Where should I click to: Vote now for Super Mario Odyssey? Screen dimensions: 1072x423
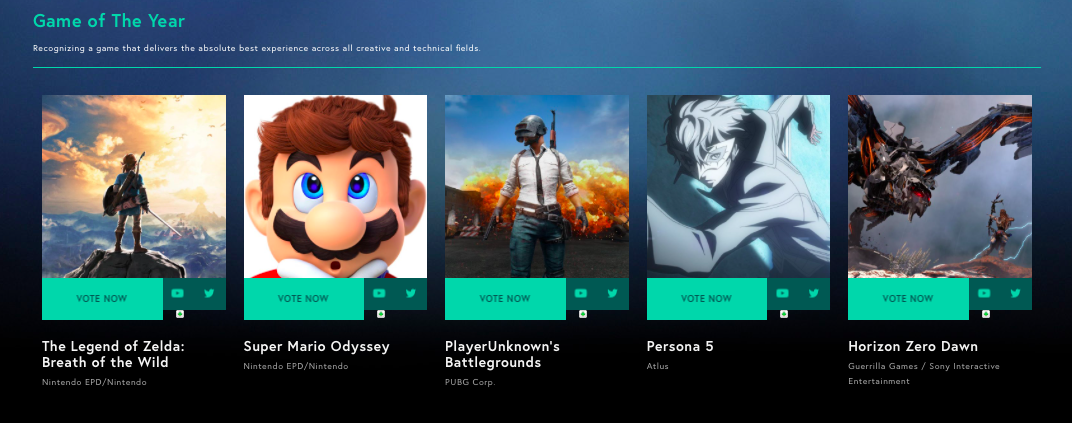(304, 299)
